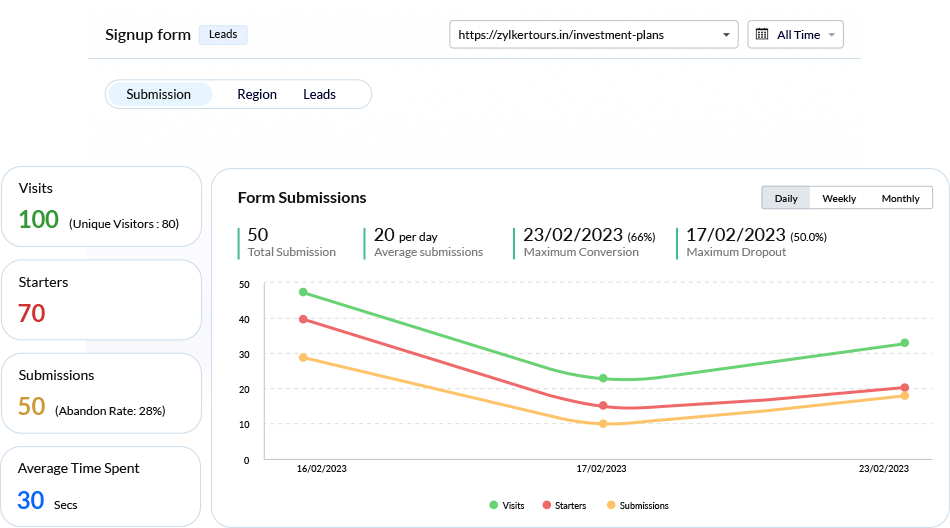
Task: Switch to the Leads tab
Action: pos(319,95)
